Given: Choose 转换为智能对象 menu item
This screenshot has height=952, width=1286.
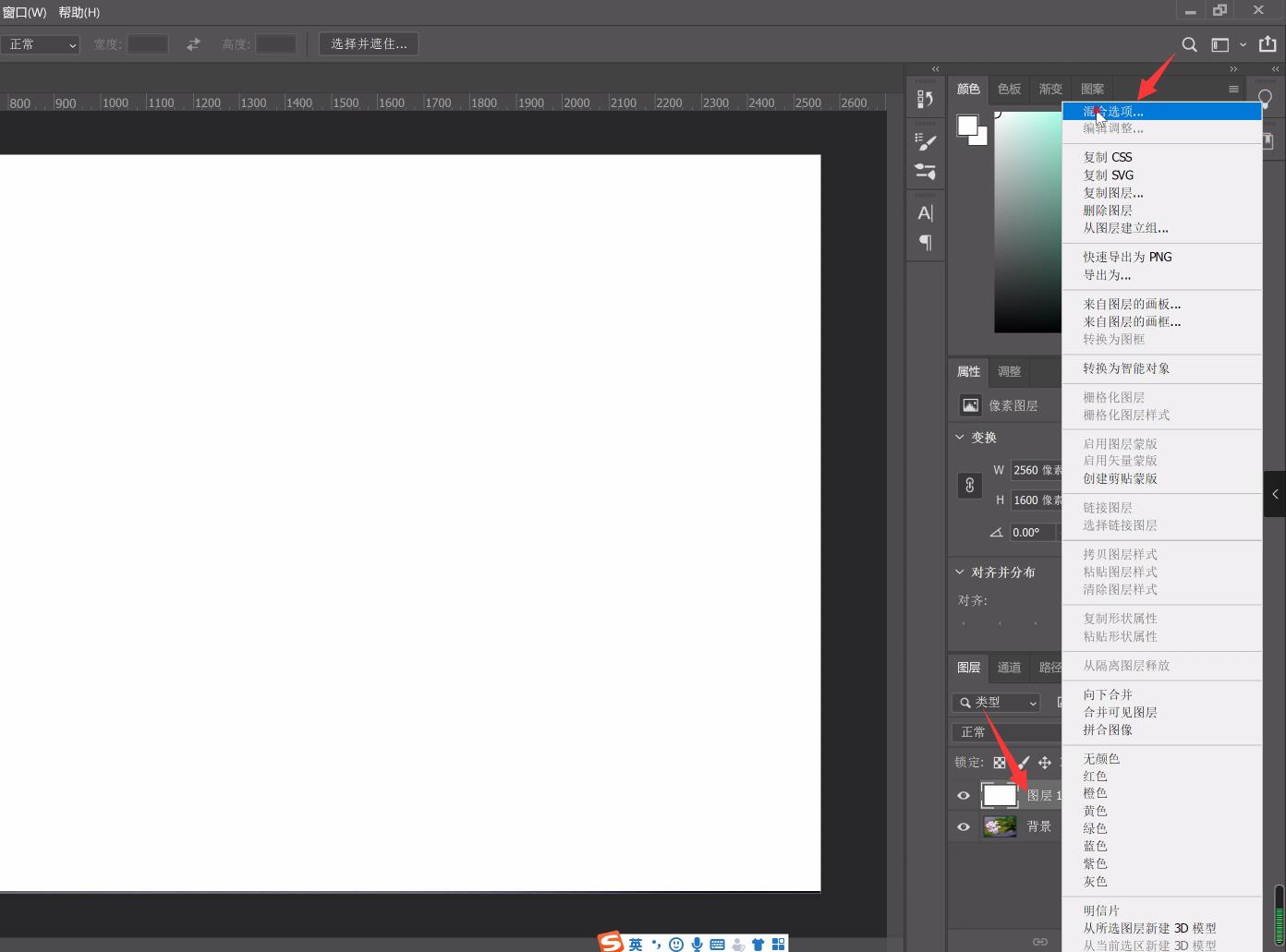Looking at the screenshot, I should point(1162,368).
